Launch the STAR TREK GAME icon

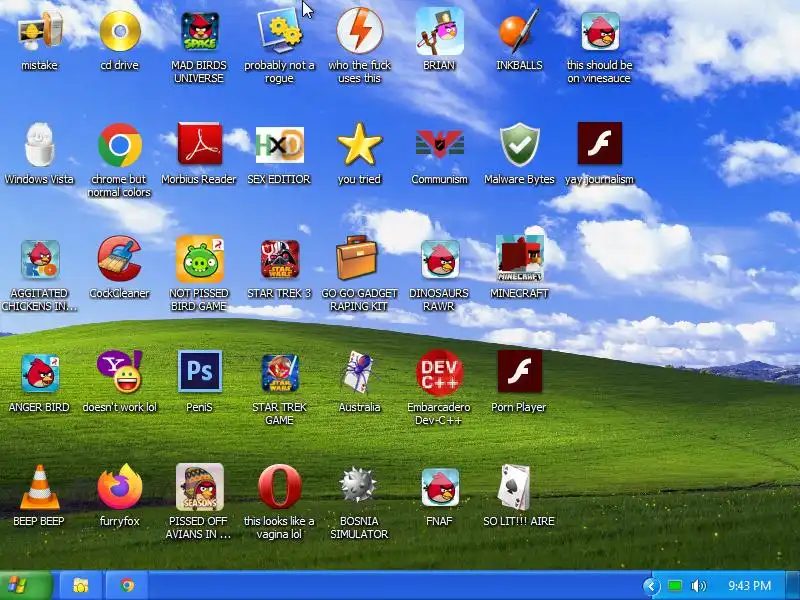279,373
